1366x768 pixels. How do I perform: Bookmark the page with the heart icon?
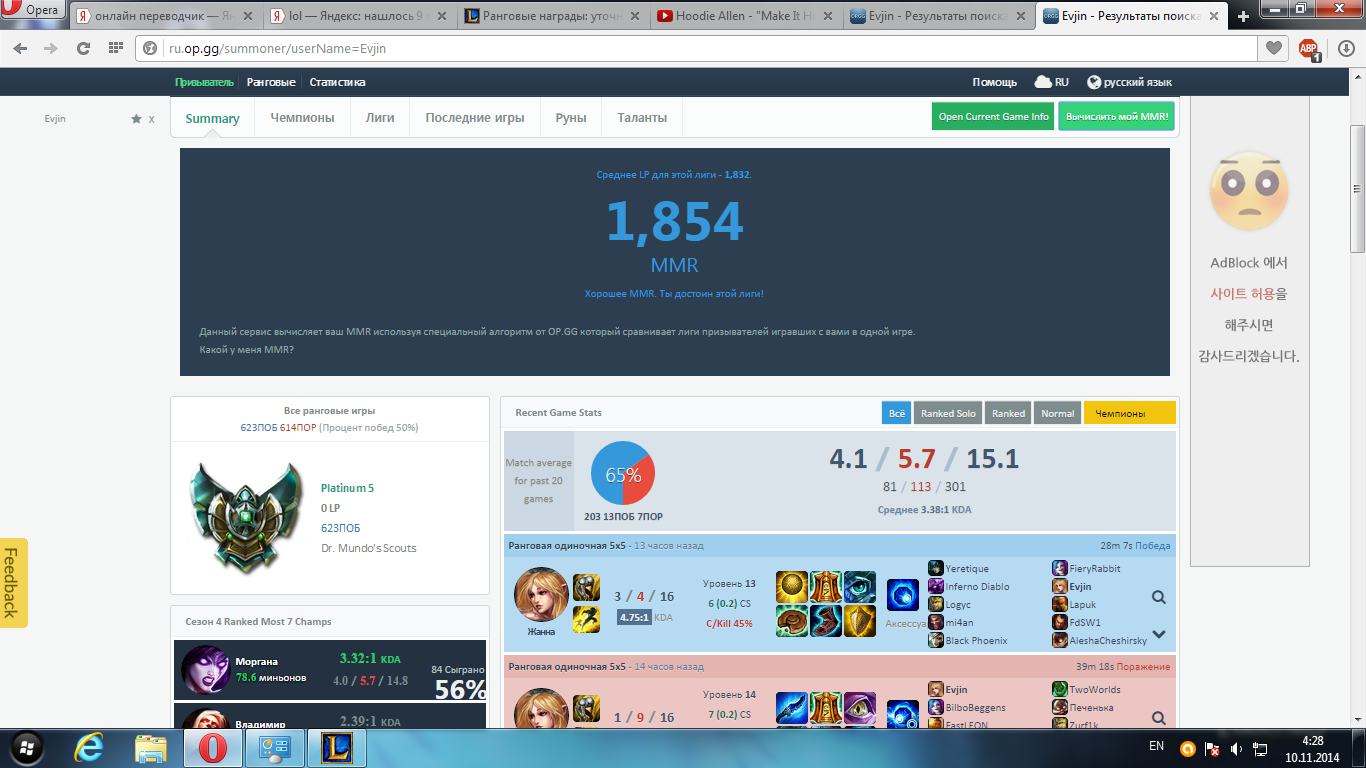coord(1273,48)
